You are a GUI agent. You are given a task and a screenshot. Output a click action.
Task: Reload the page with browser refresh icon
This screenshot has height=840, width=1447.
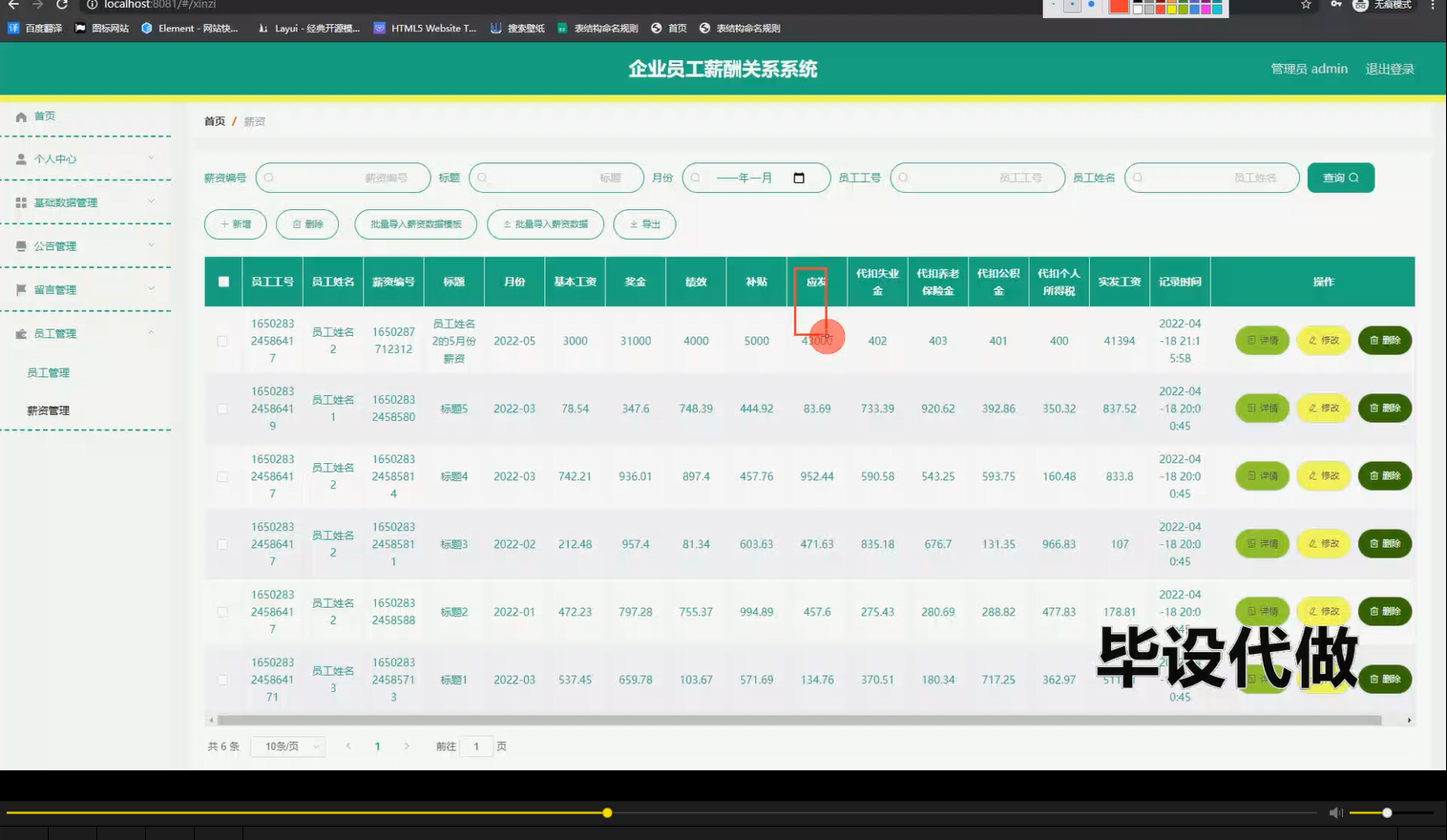[62, 5]
